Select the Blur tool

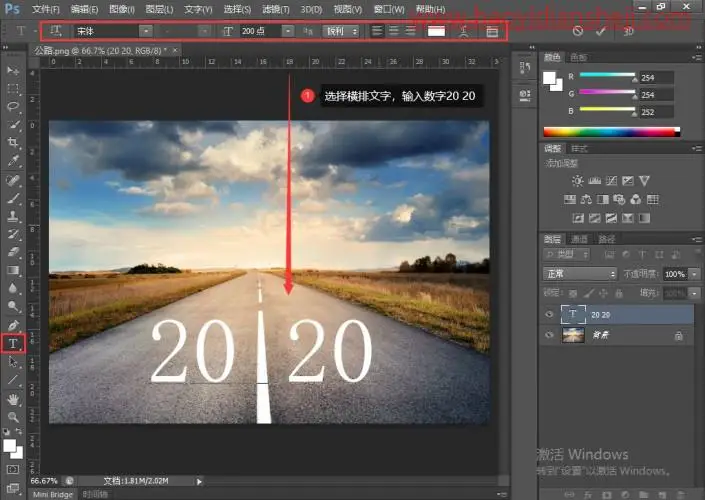tap(13, 288)
